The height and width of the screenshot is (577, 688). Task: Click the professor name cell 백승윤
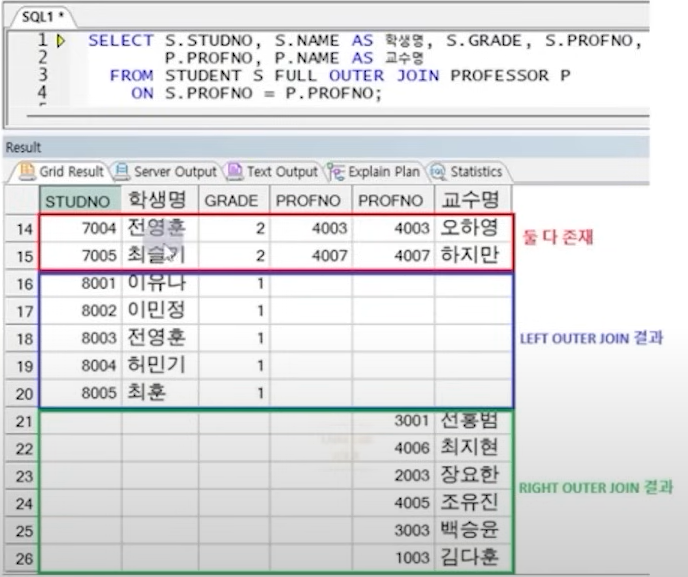pos(473,530)
